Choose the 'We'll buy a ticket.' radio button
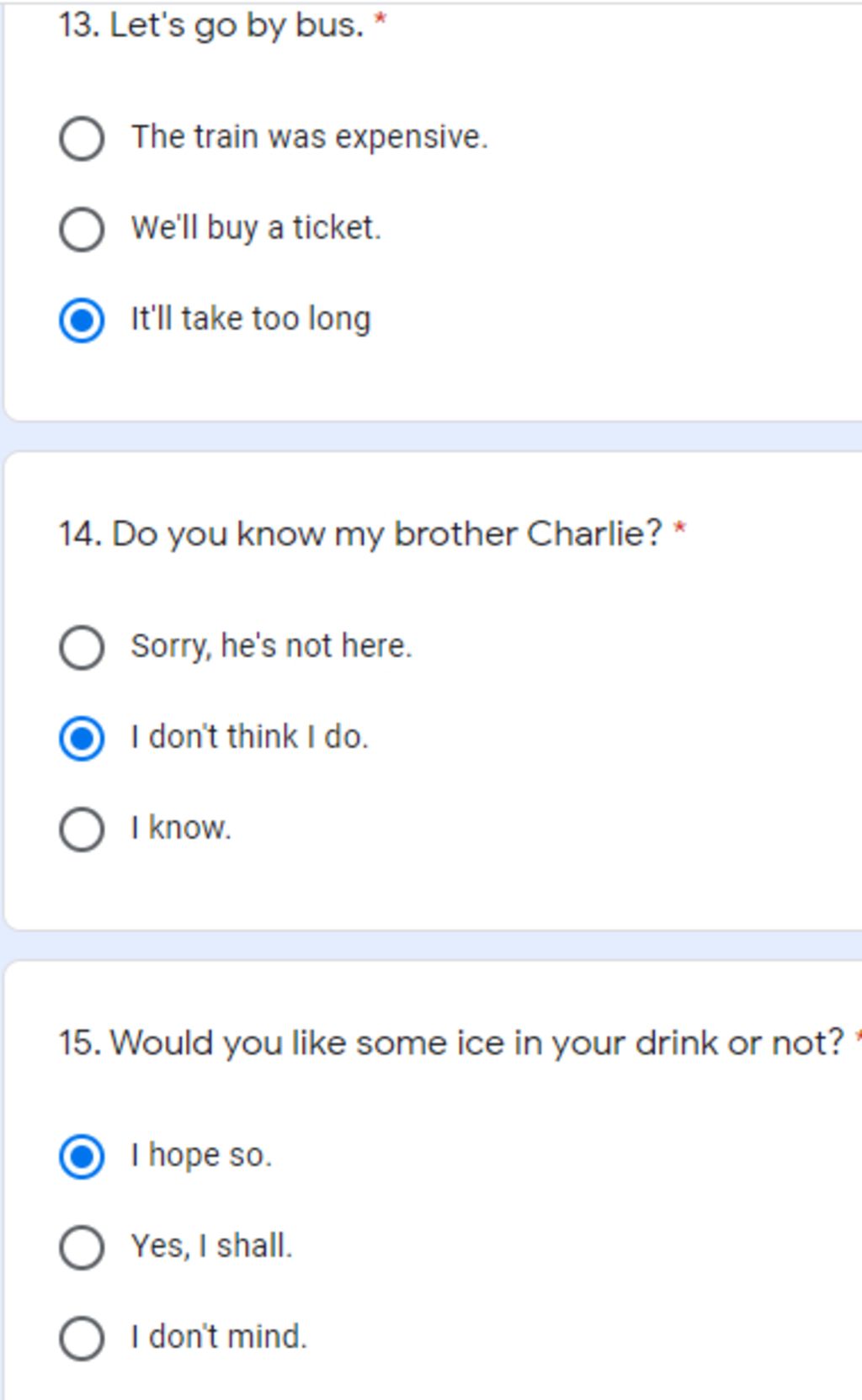The image size is (862, 1400). 82,229
